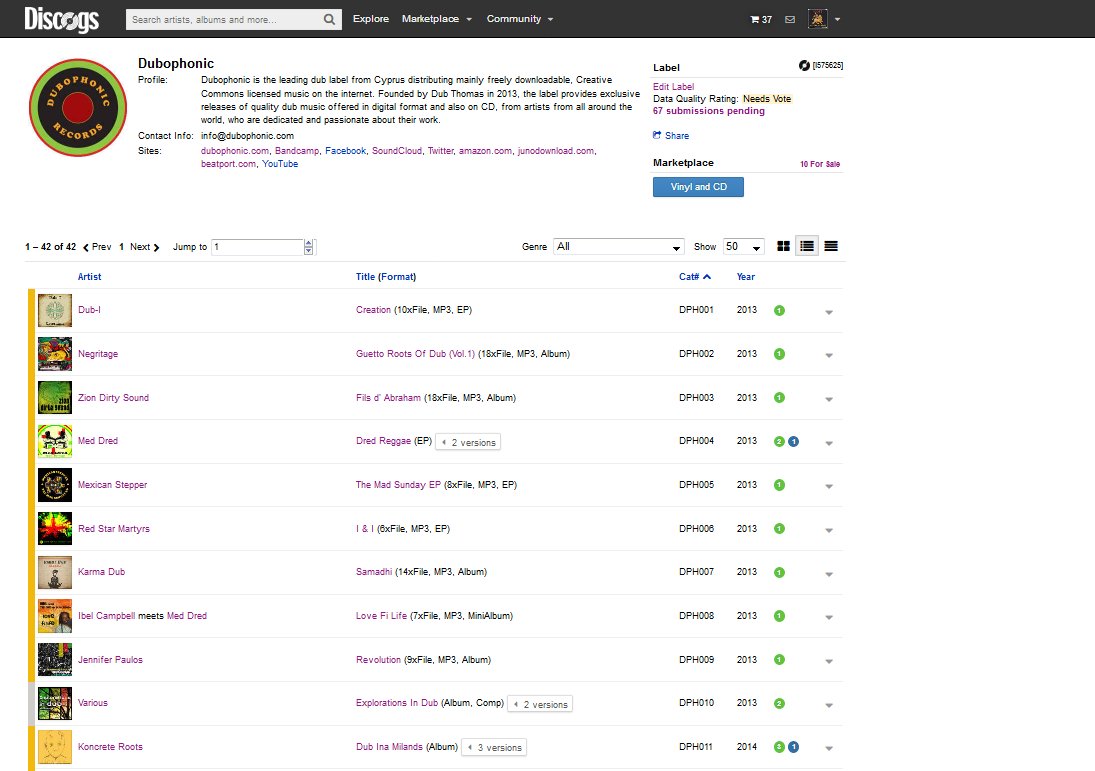This screenshot has height=771, width=1095.
Task: Open the Samadhi release title
Action: click(x=374, y=571)
